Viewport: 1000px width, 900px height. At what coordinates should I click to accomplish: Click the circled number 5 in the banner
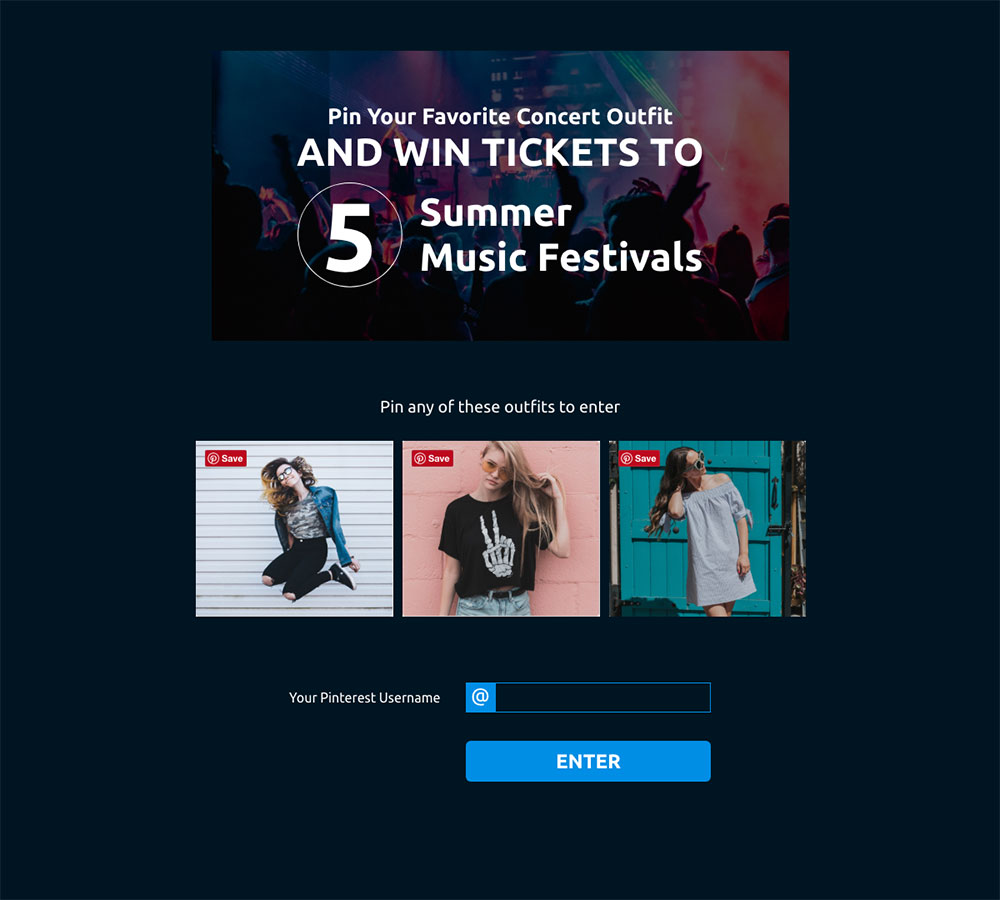(x=349, y=235)
